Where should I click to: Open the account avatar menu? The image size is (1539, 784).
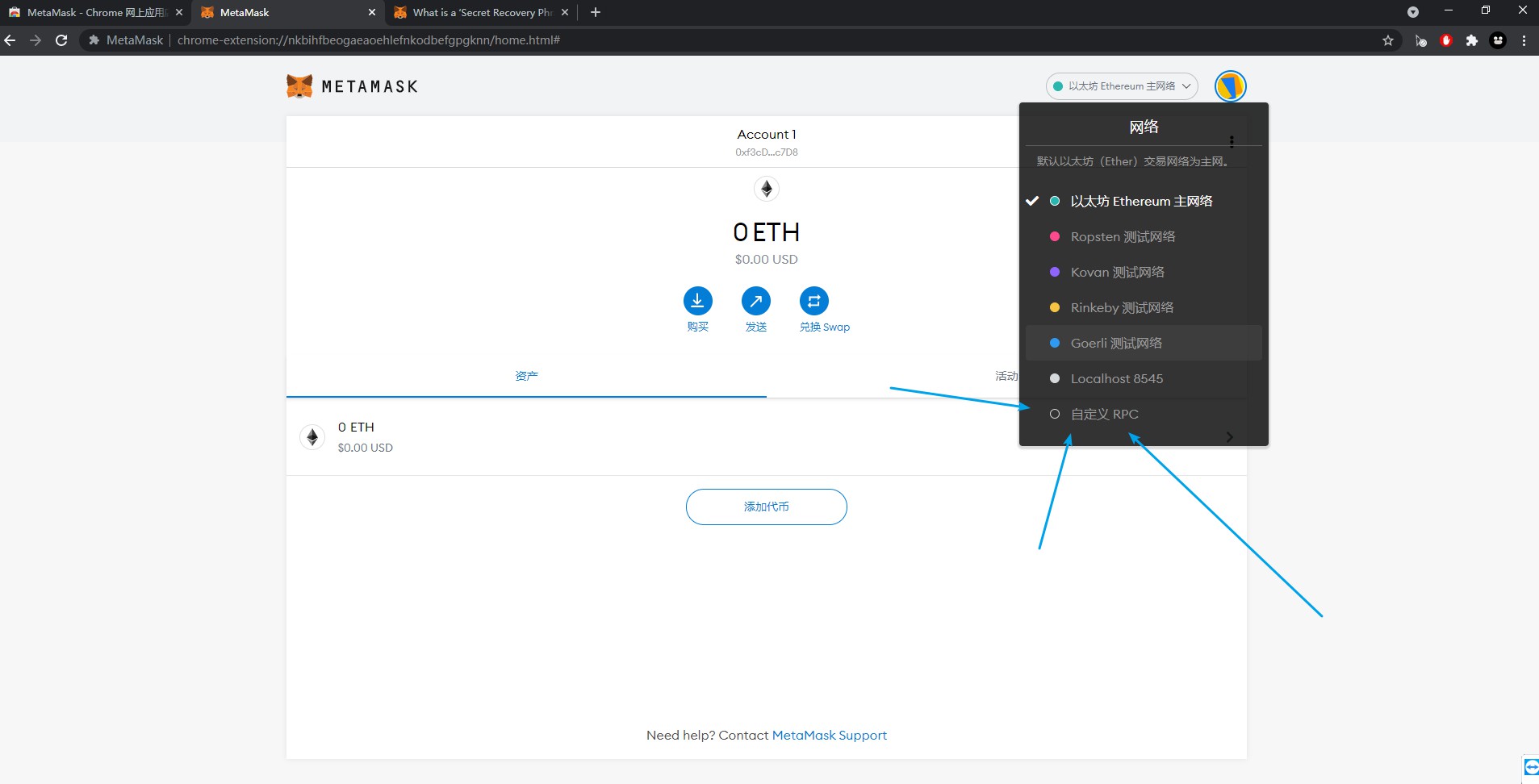[x=1230, y=86]
